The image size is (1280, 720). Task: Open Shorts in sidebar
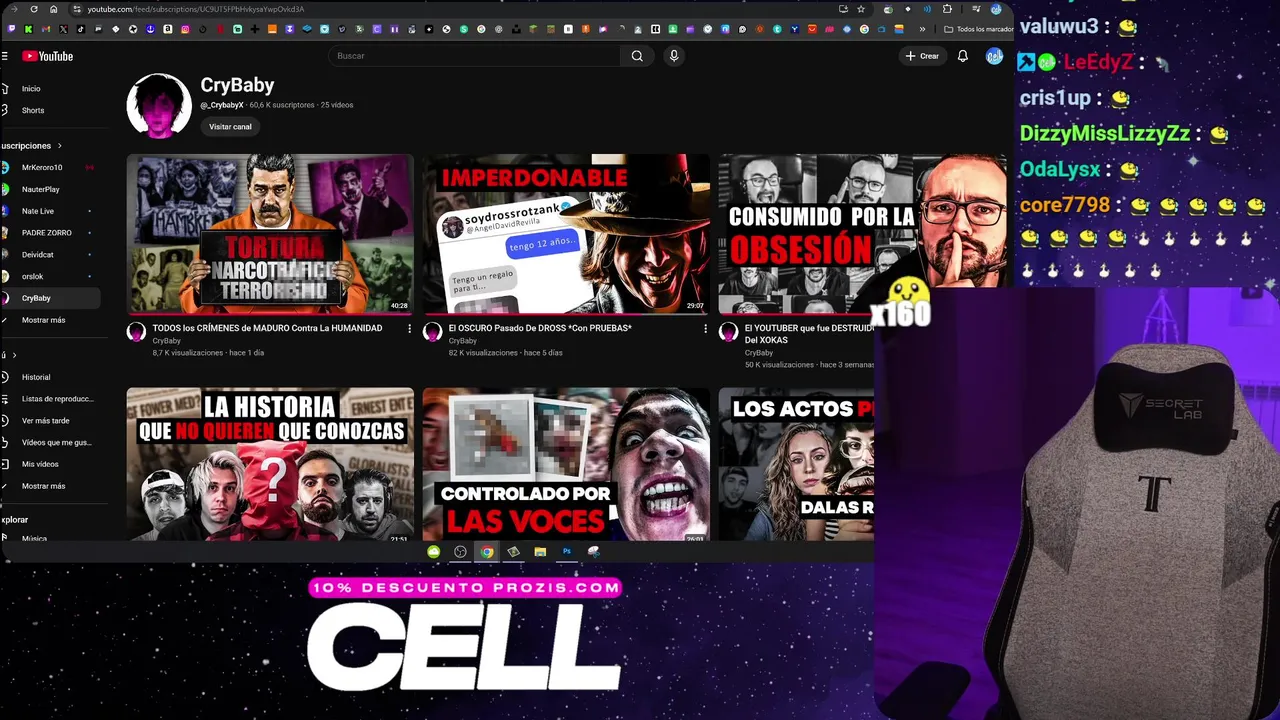[33, 111]
